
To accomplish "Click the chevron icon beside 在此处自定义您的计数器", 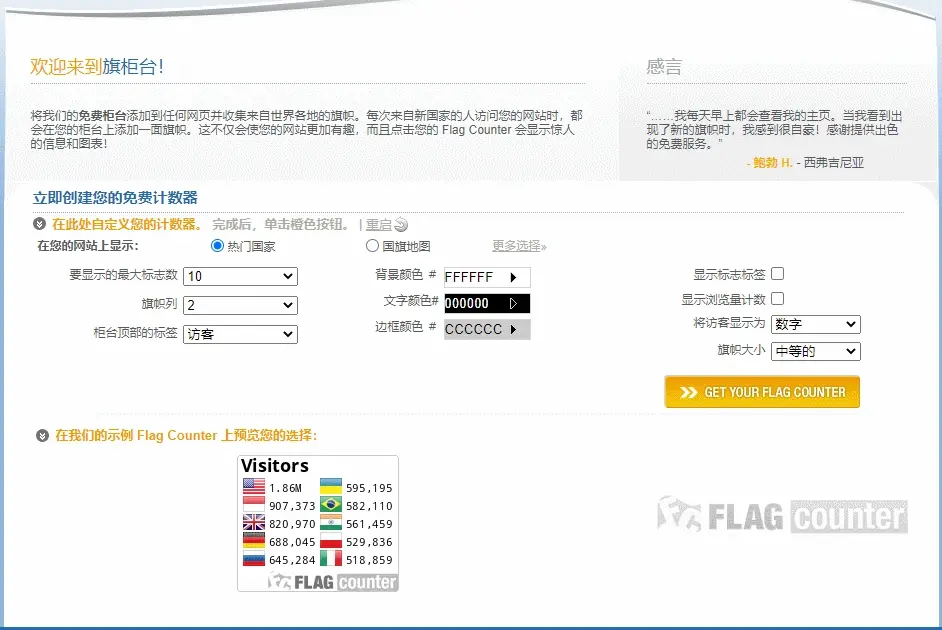I will tap(40, 224).
